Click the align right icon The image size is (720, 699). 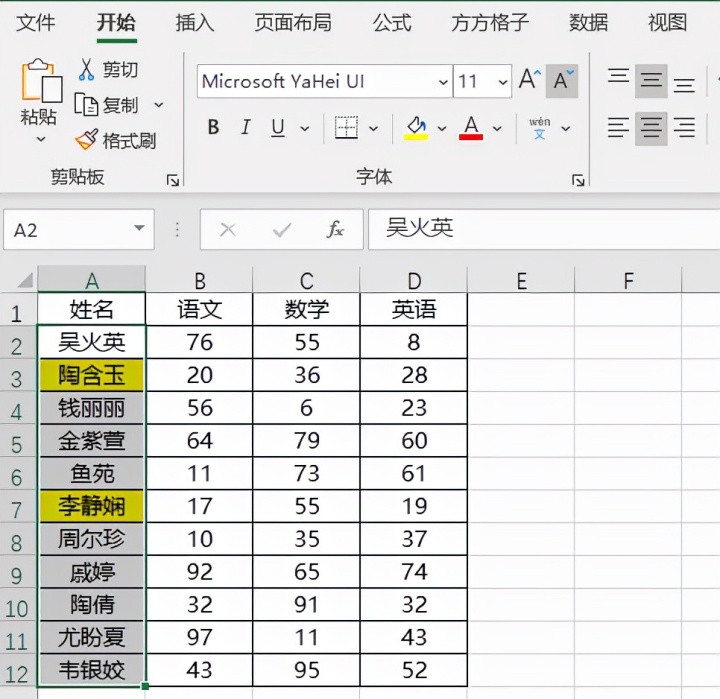point(684,128)
